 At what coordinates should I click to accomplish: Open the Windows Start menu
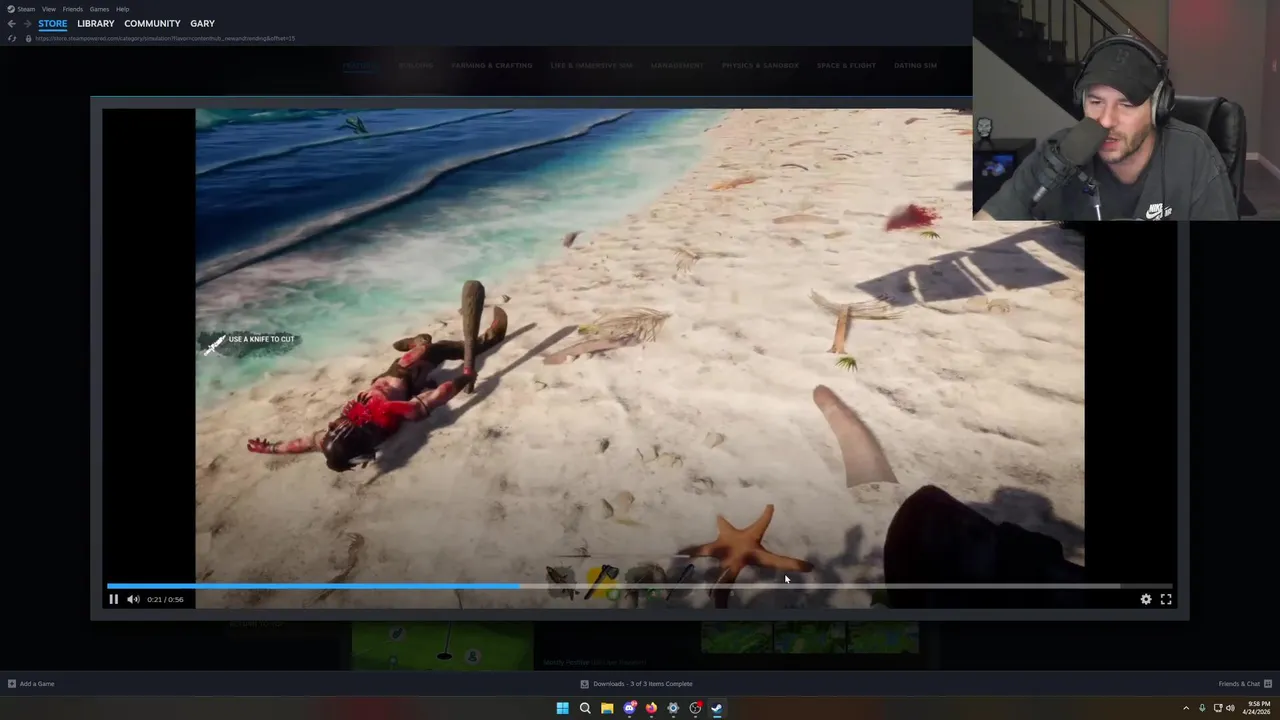pyautogui.click(x=562, y=708)
